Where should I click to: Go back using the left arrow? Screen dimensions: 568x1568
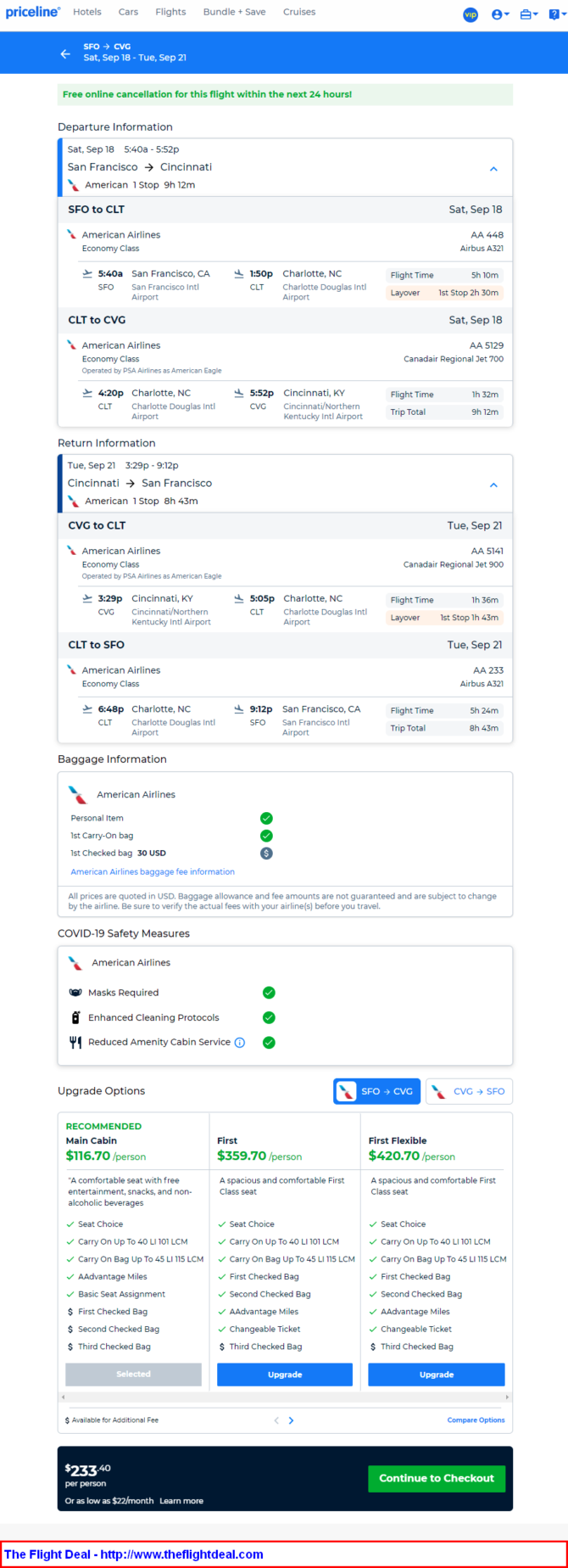(x=65, y=53)
